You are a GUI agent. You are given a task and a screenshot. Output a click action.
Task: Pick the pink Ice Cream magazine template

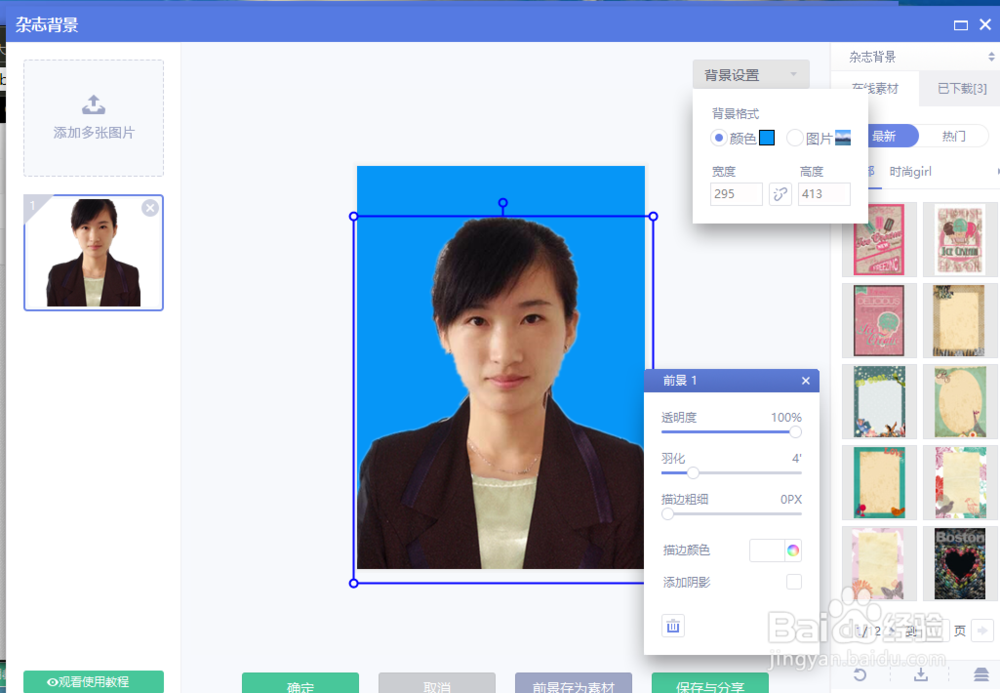[879, 239]
